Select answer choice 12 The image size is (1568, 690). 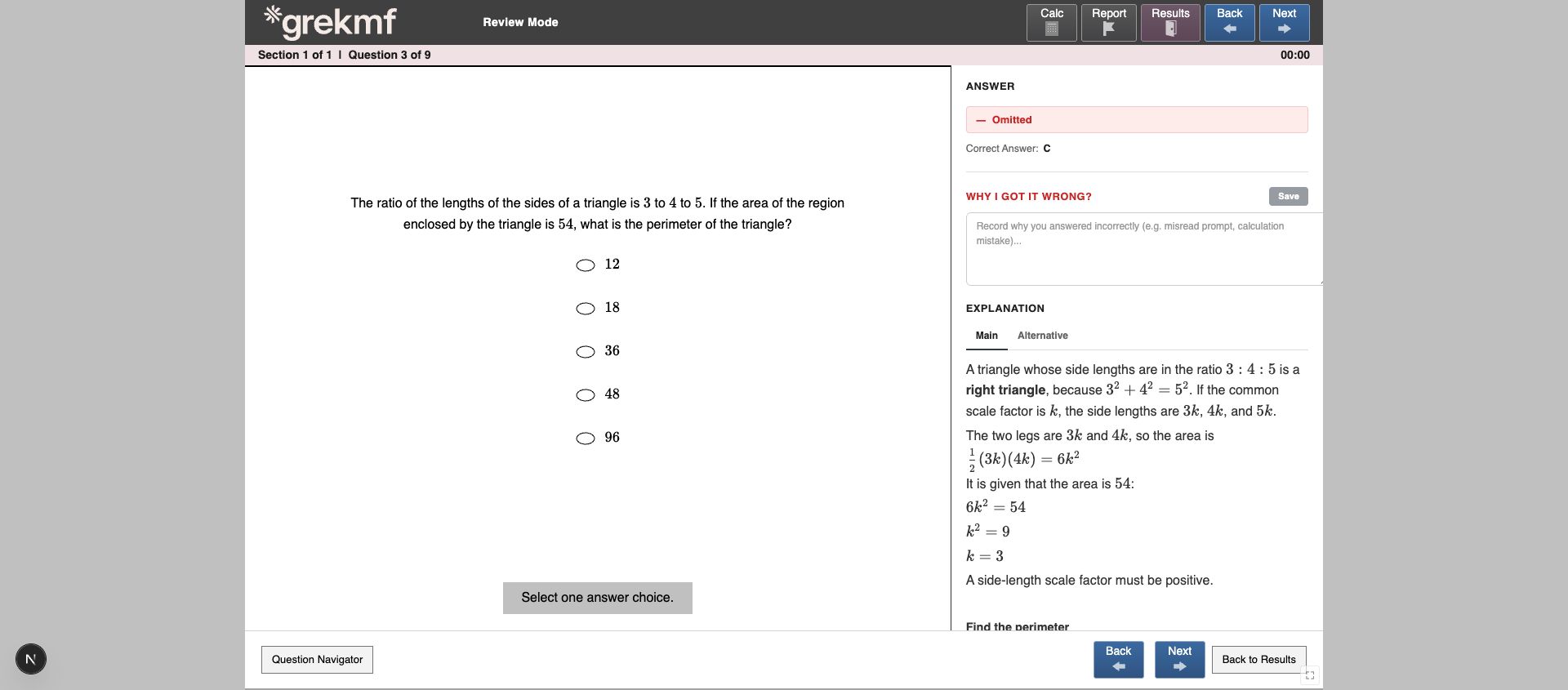click(x=586, y=265)
